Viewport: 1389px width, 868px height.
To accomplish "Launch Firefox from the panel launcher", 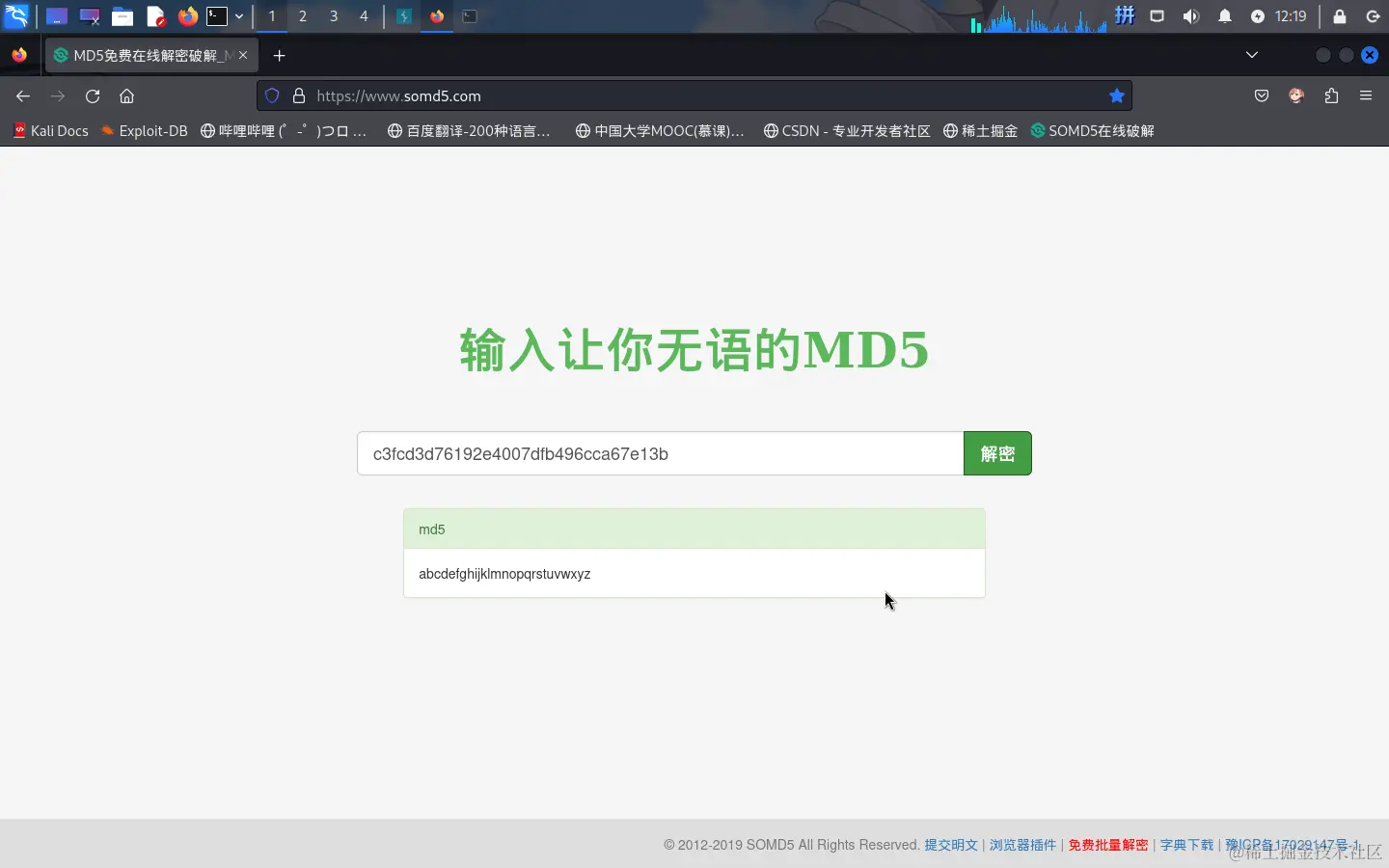I will [188, 16].
